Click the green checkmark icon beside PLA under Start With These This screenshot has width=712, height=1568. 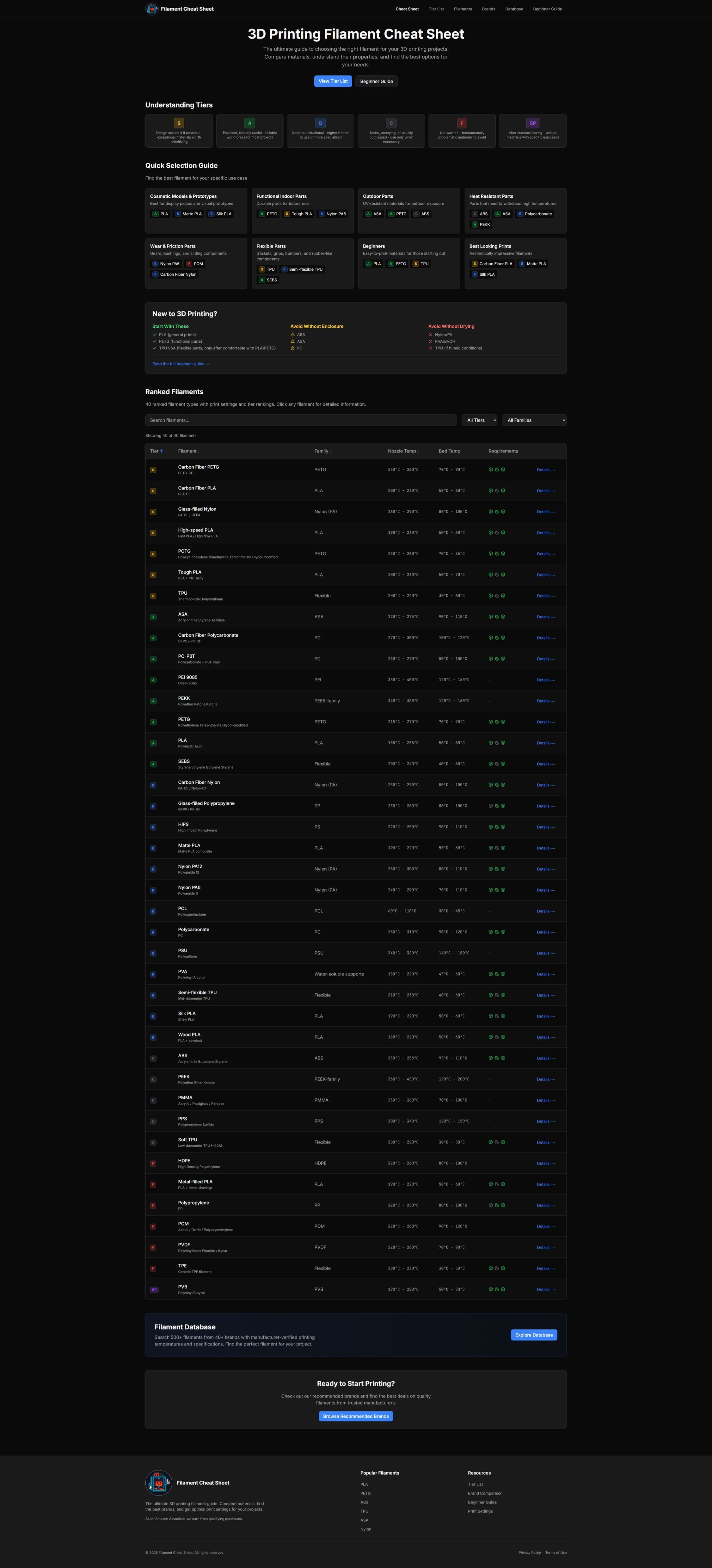pos(154,334)
